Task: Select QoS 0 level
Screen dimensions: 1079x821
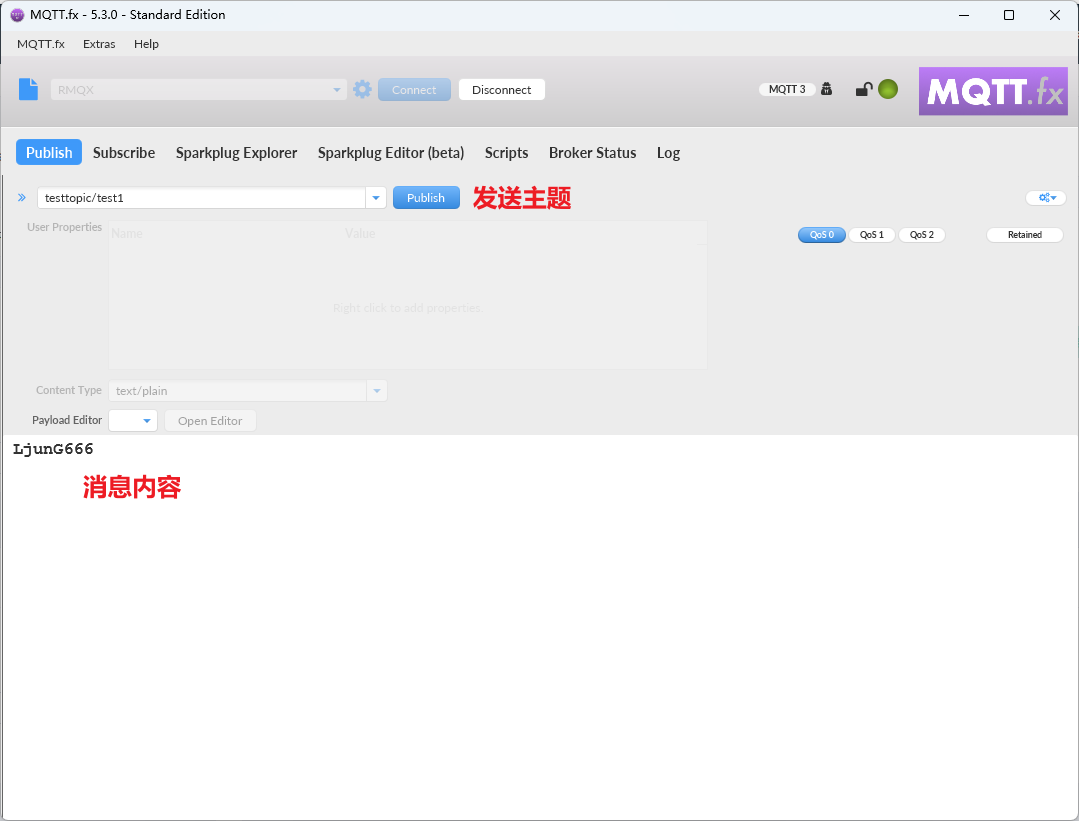Action: [x=822, y=235]
